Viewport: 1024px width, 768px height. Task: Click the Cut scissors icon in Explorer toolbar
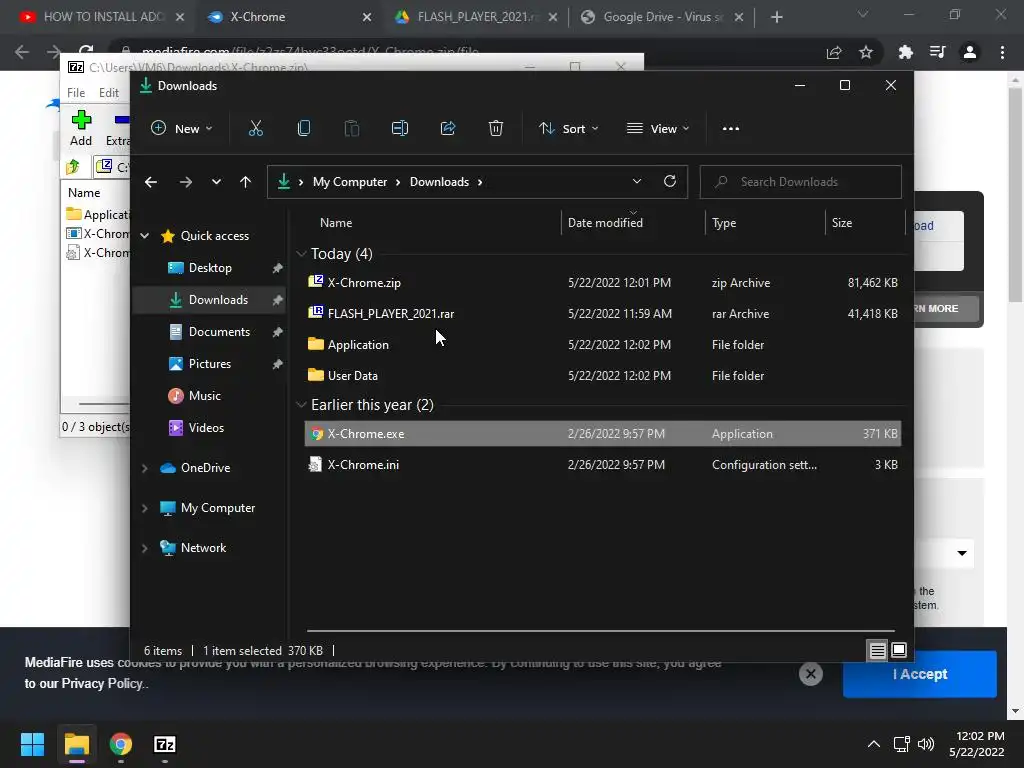(x=255, y=129)
